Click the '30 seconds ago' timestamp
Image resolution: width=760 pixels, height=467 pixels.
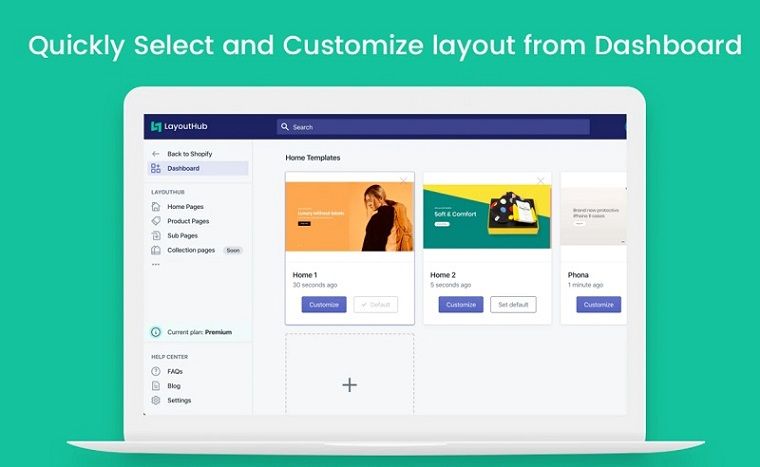click(315, 285)
